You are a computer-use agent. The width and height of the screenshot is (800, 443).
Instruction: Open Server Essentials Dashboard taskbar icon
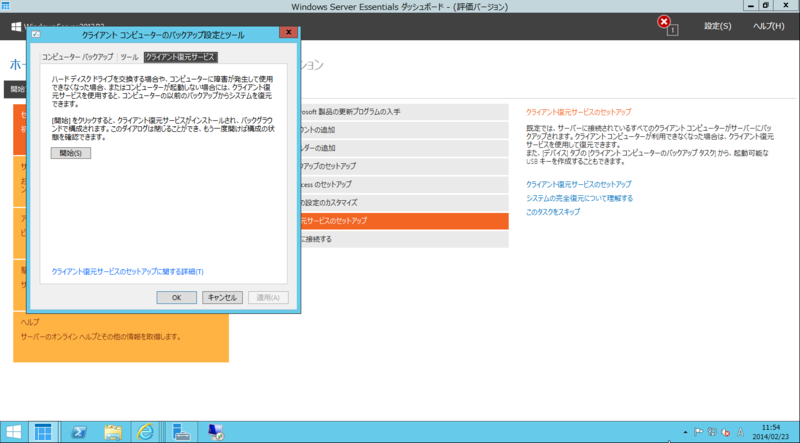43,432
